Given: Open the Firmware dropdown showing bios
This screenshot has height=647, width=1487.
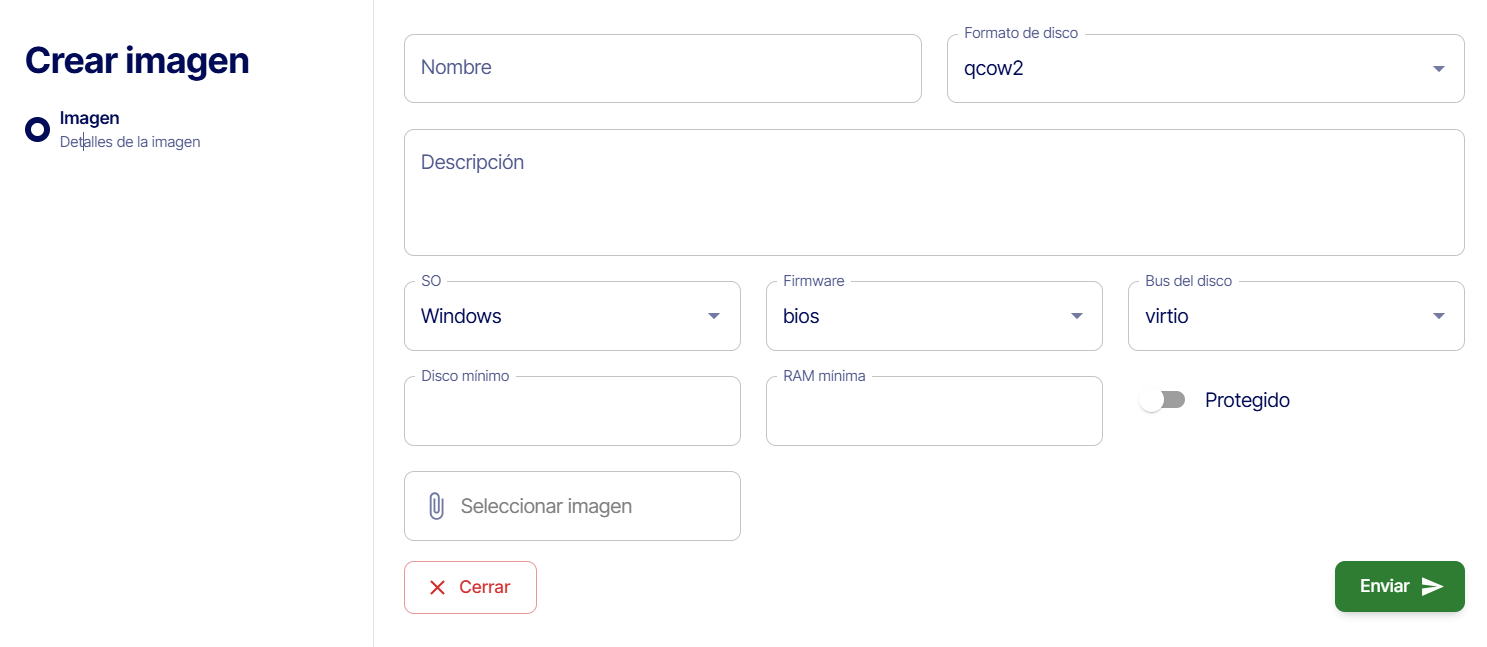Looking at the screenshot, I should [933, 316].
